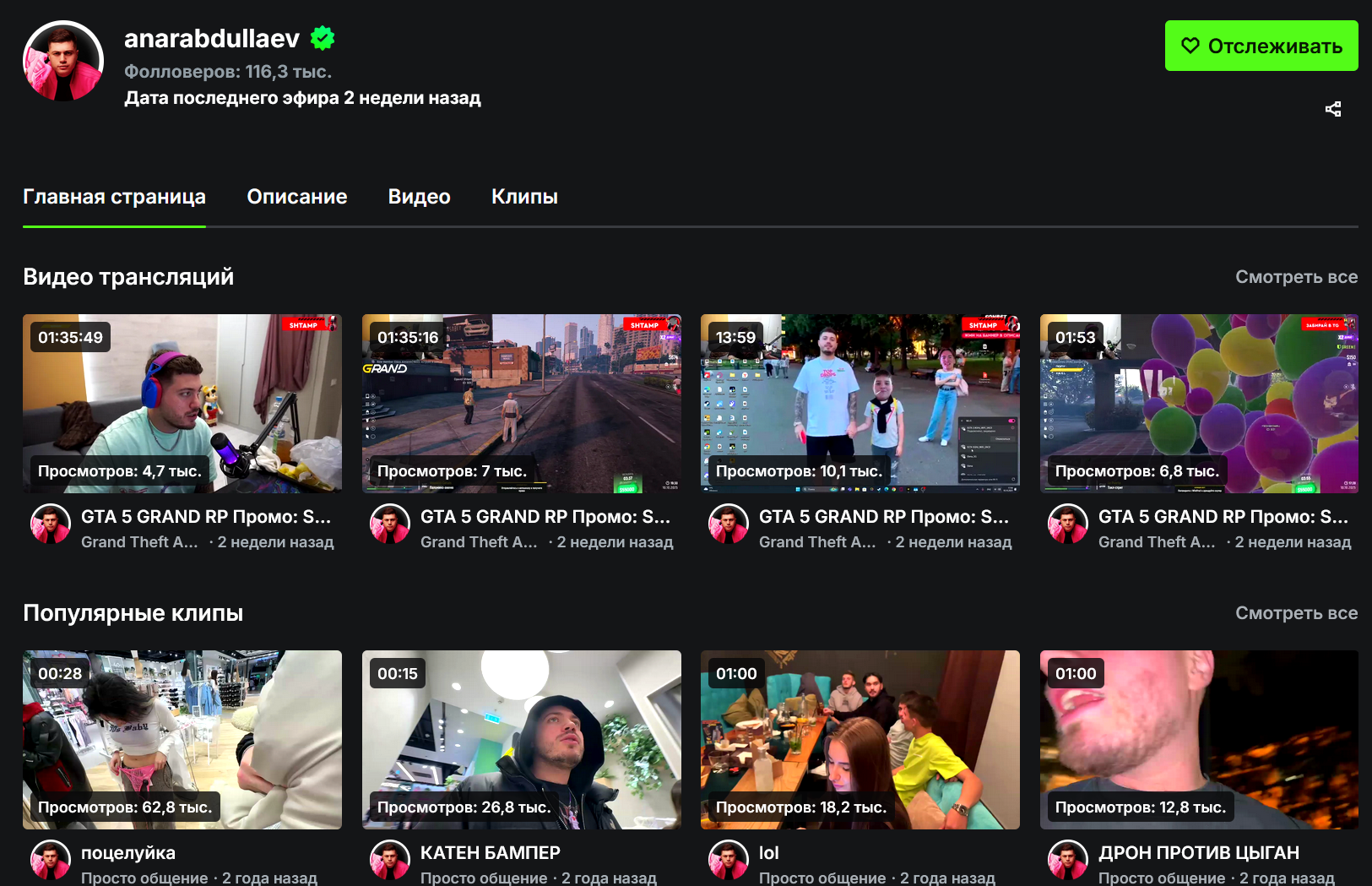This screenshot has height=886, width=1372.
Task: Open the КАТЕН БАМПЕР clip title
Action: 491,853
